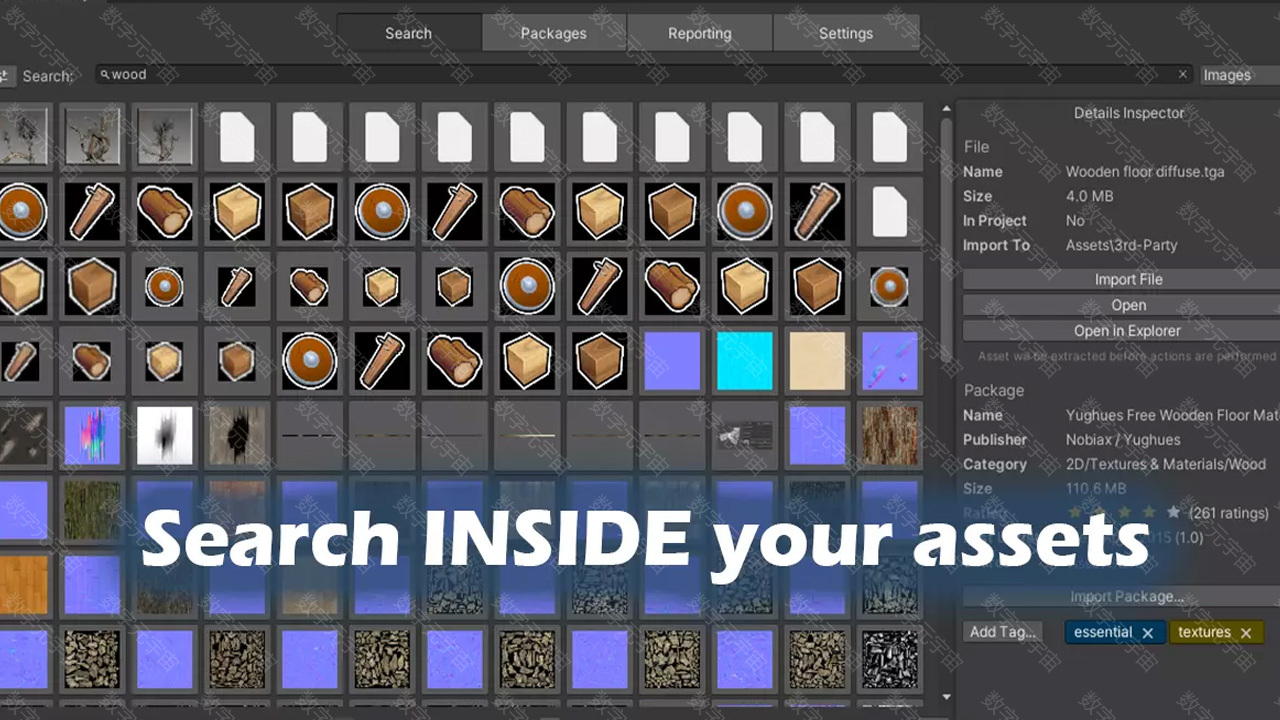
Task: Click the 'Import To' label
Action: [x=996, y=245]
